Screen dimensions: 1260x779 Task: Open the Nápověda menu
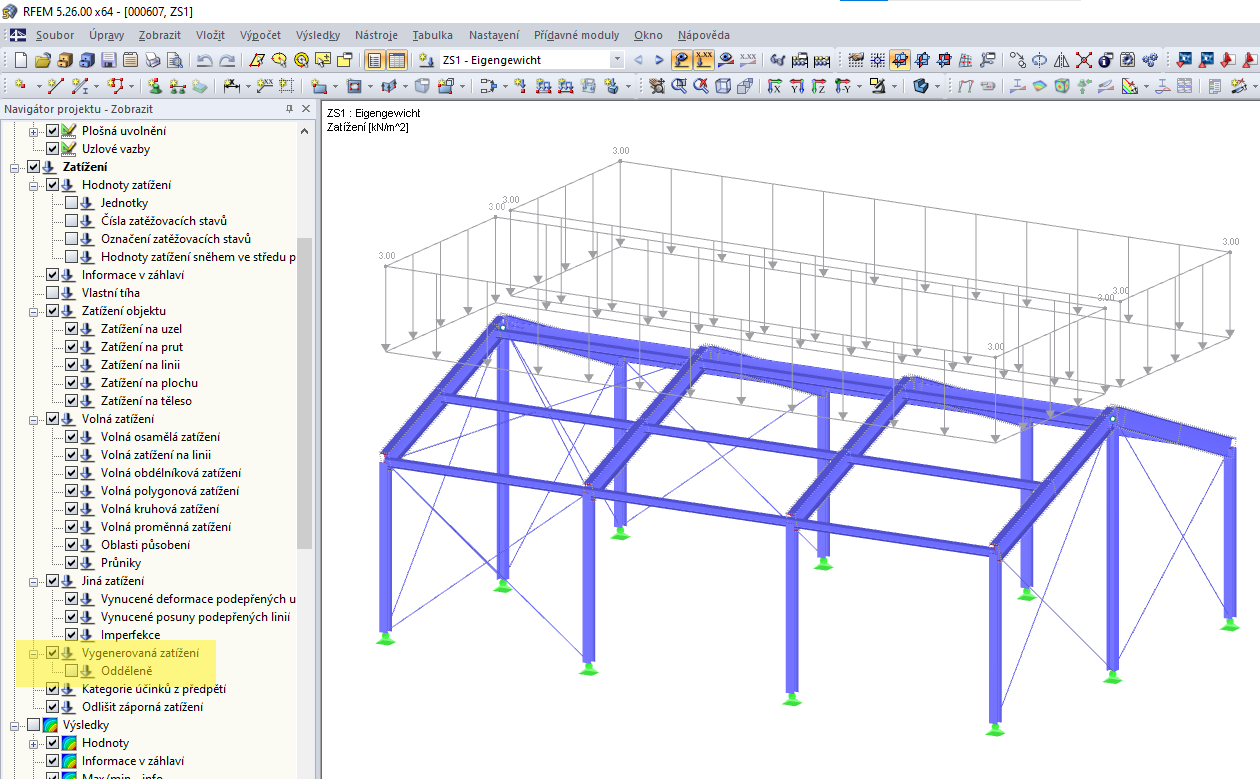704,35
